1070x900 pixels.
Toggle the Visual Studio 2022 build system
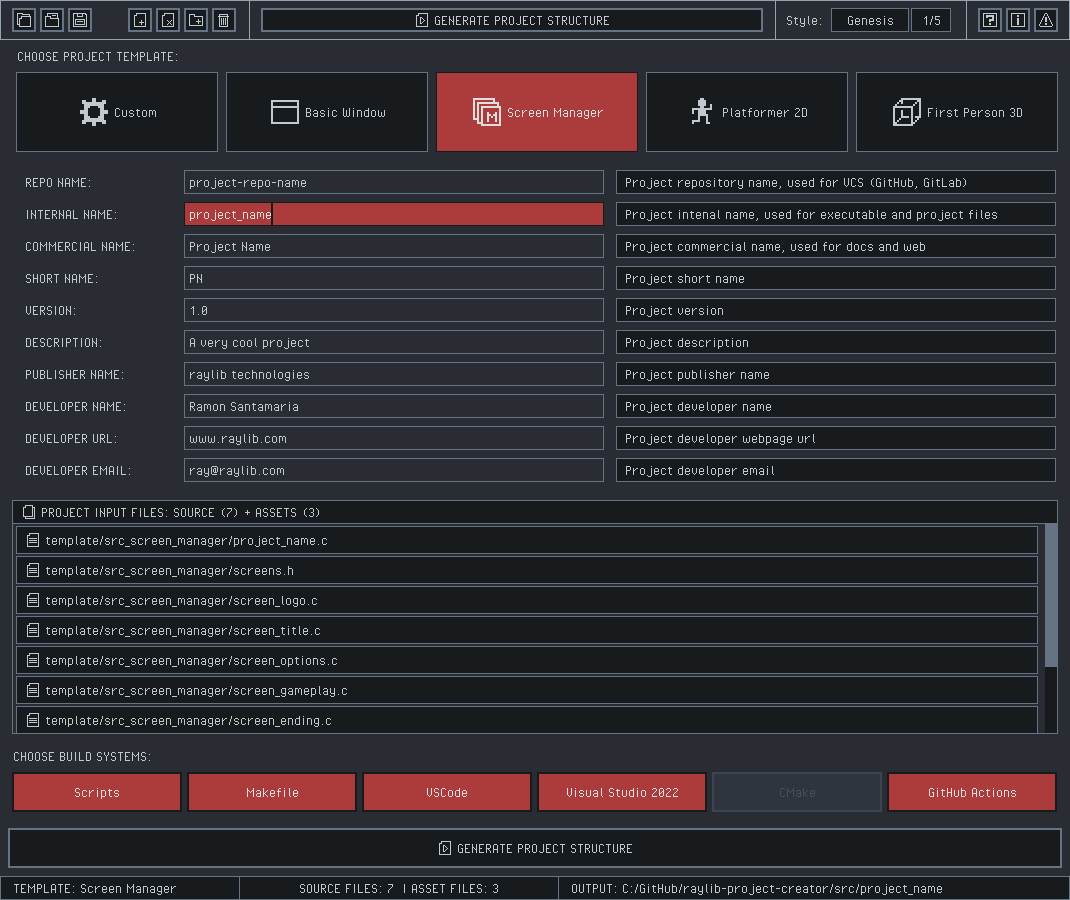[622, 792]
